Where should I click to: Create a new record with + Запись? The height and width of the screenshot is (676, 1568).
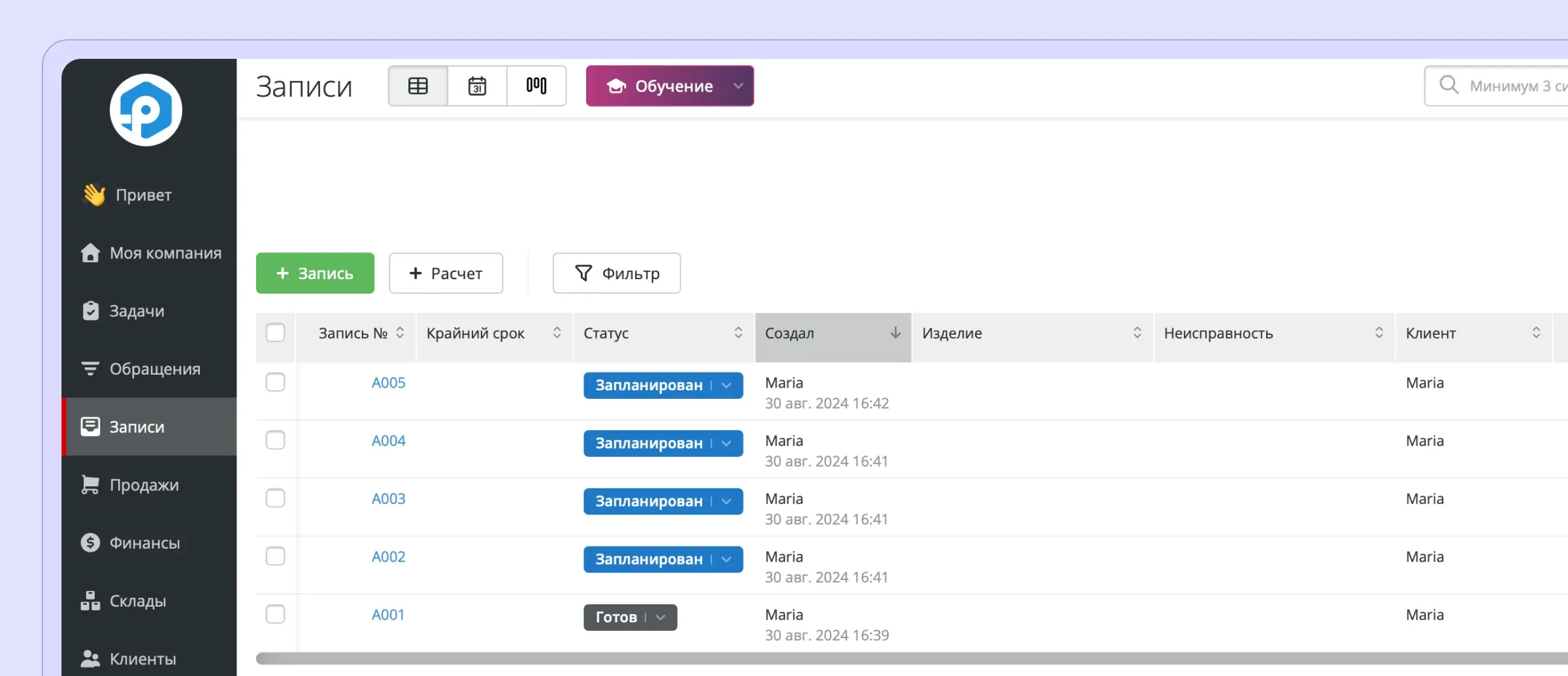pyautogui.click(x=314, y=273)
